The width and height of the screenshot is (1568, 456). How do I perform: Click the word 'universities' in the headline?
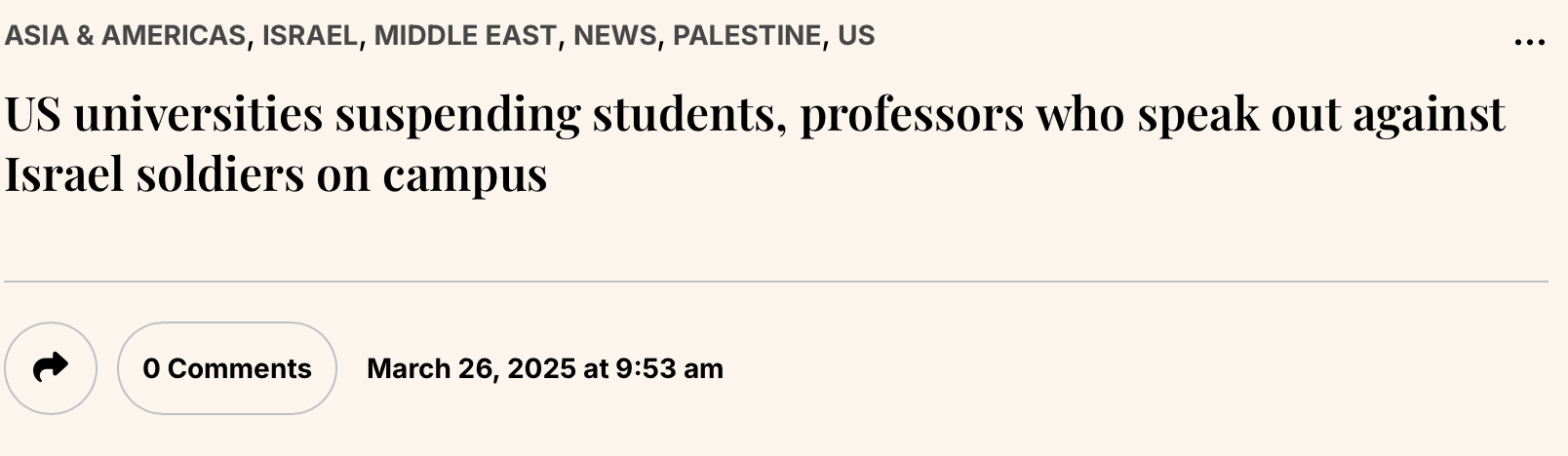(x=198, y=114)
